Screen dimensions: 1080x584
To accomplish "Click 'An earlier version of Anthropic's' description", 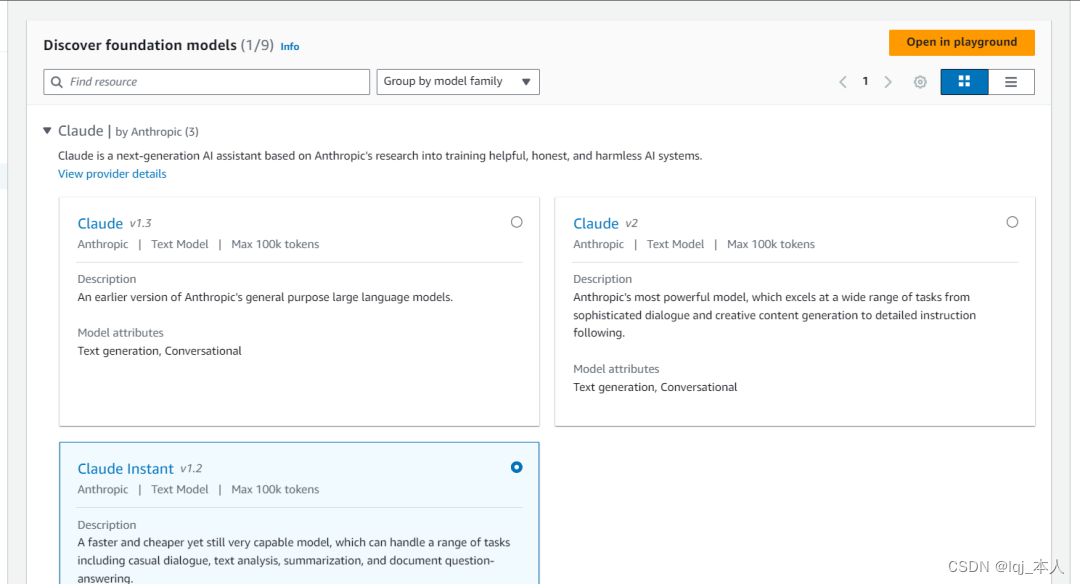I will point(265,297).
